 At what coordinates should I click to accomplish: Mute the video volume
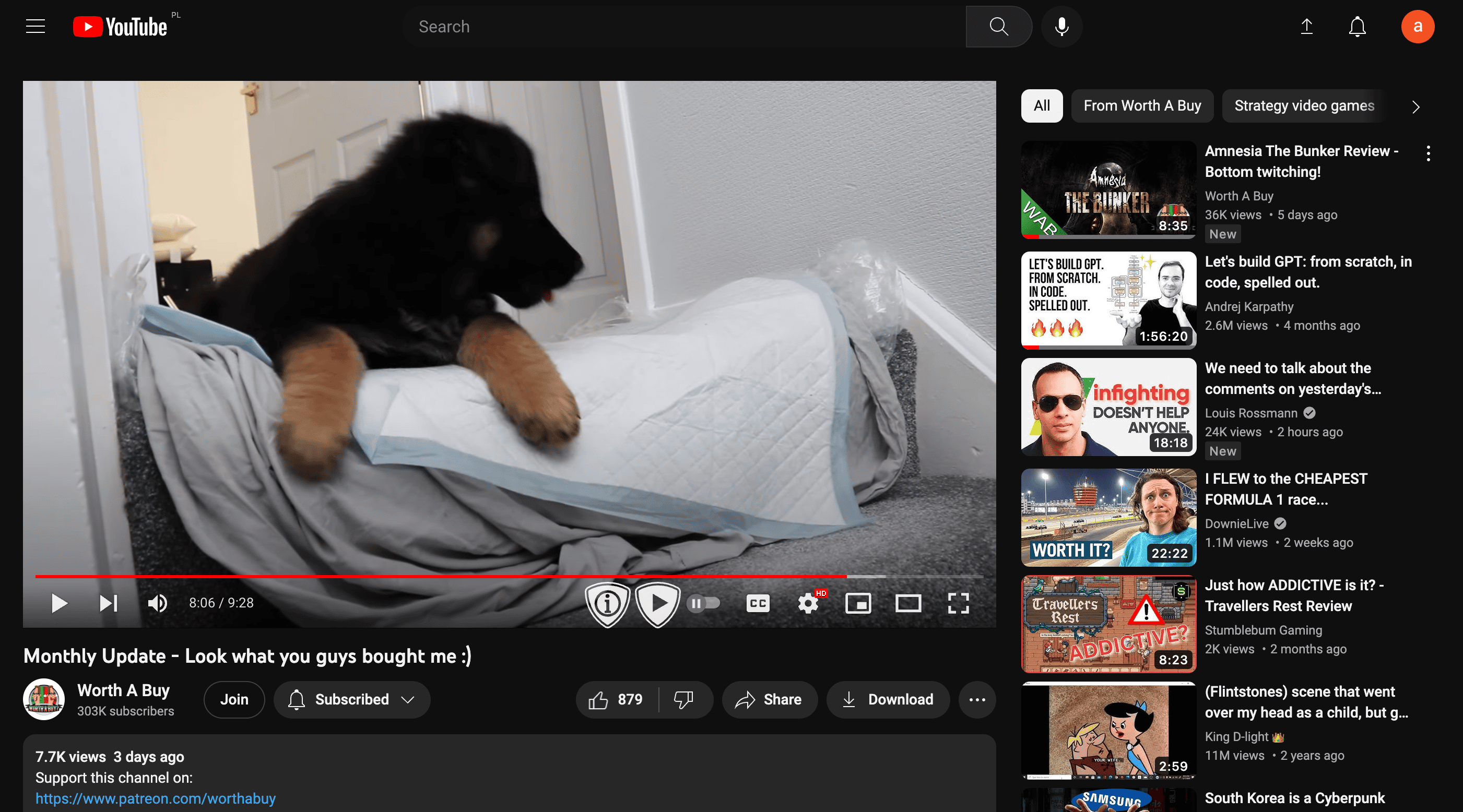point(157,603)
